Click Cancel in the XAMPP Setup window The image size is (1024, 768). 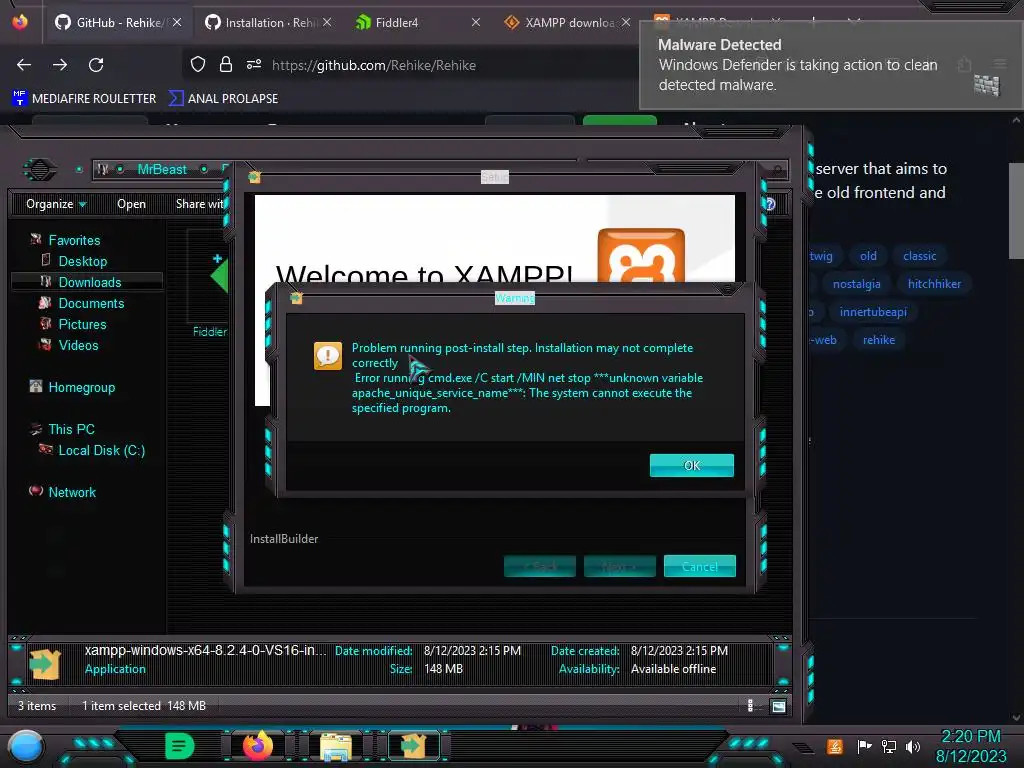(699, 566)
